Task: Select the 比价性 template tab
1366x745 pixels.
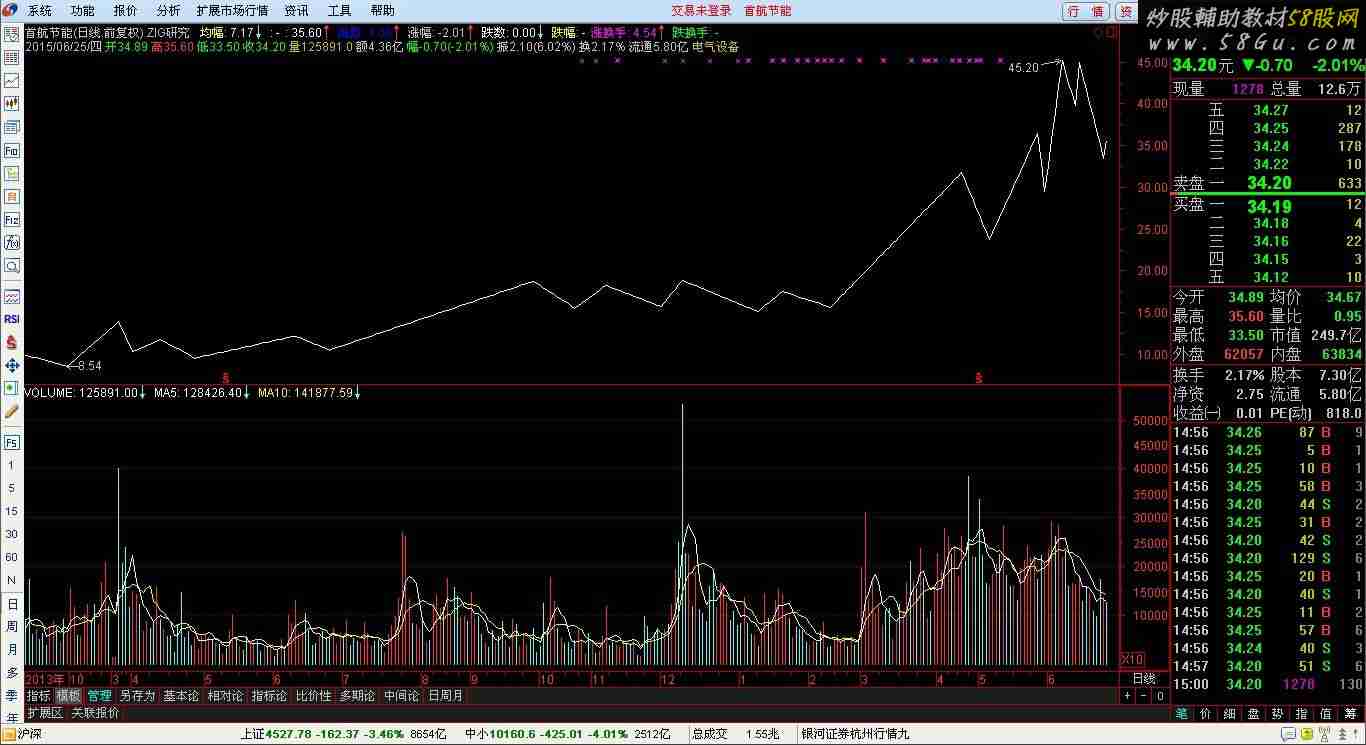Action: click(313, 695)
